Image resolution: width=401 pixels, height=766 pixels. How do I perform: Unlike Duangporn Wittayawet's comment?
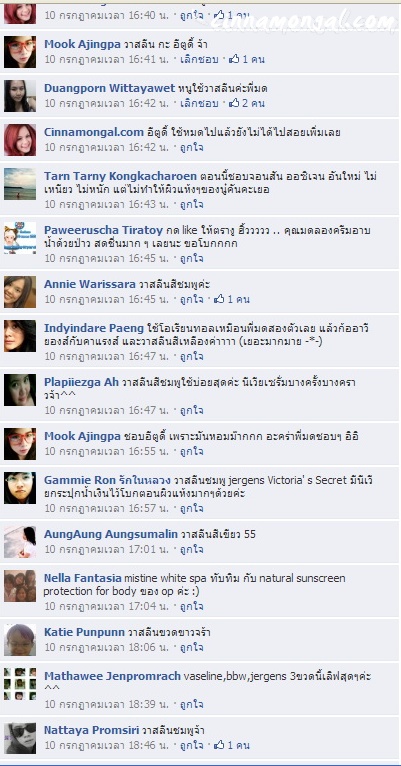point(199,103)
